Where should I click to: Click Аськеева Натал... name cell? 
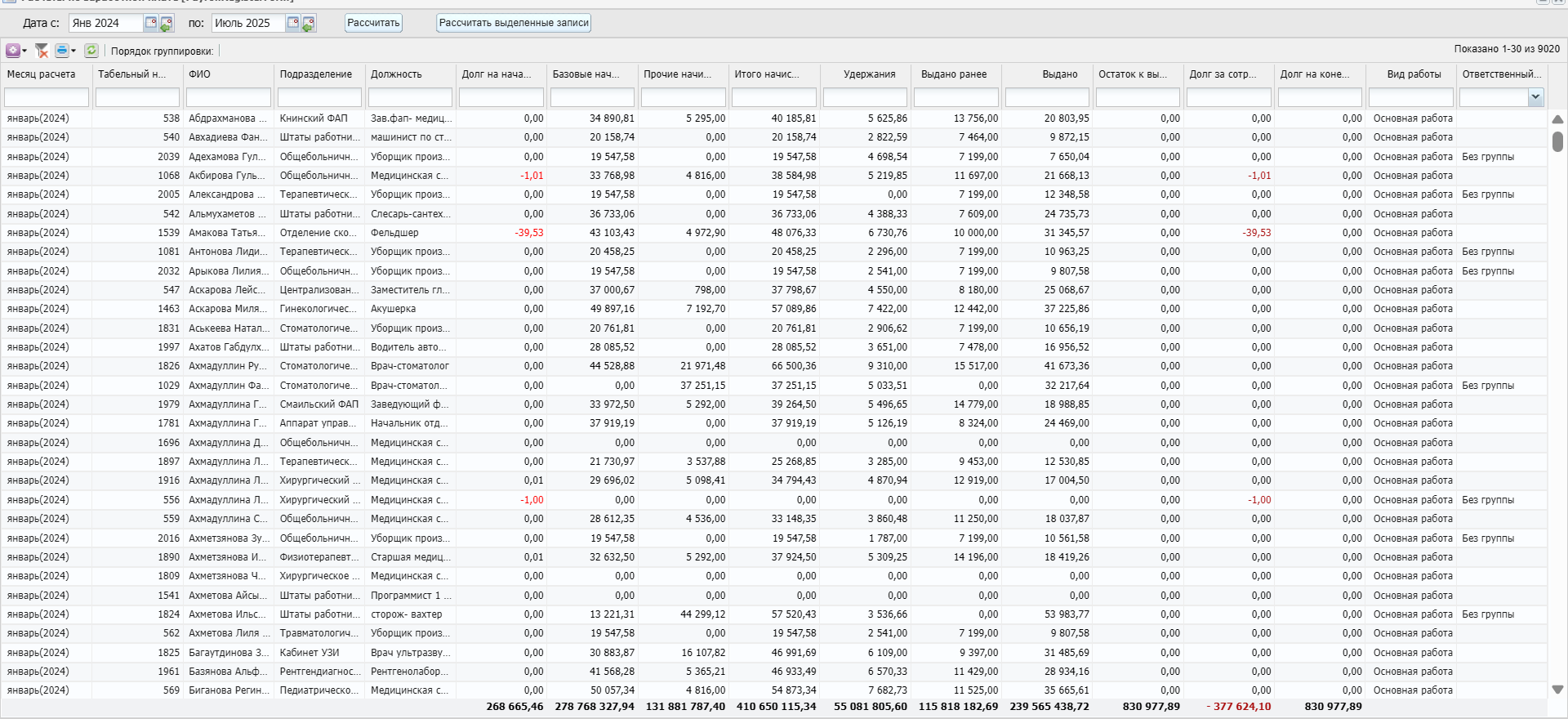(x=229, y=328)
